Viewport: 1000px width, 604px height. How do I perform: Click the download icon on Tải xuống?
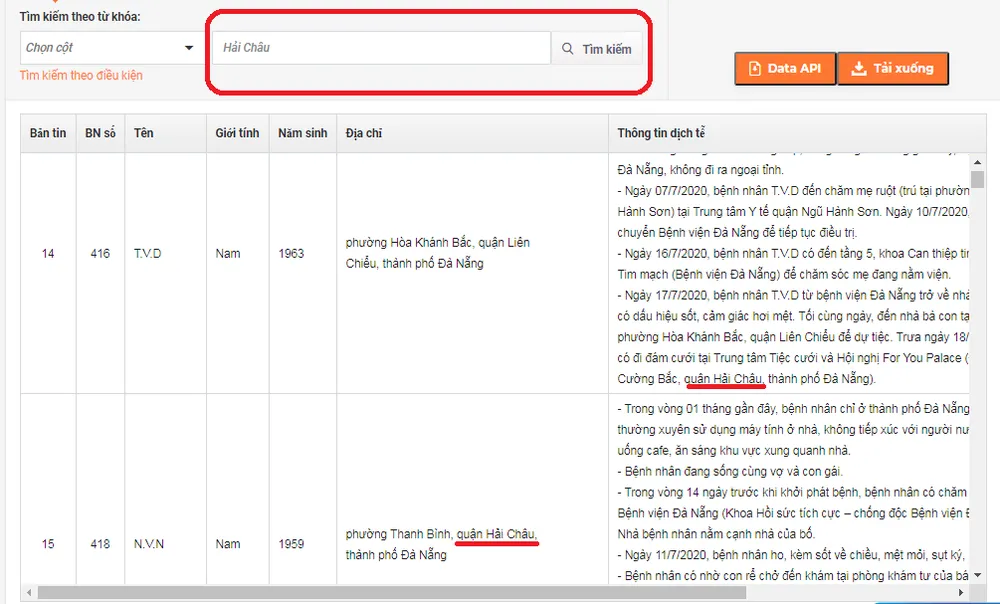coord(858,69)
